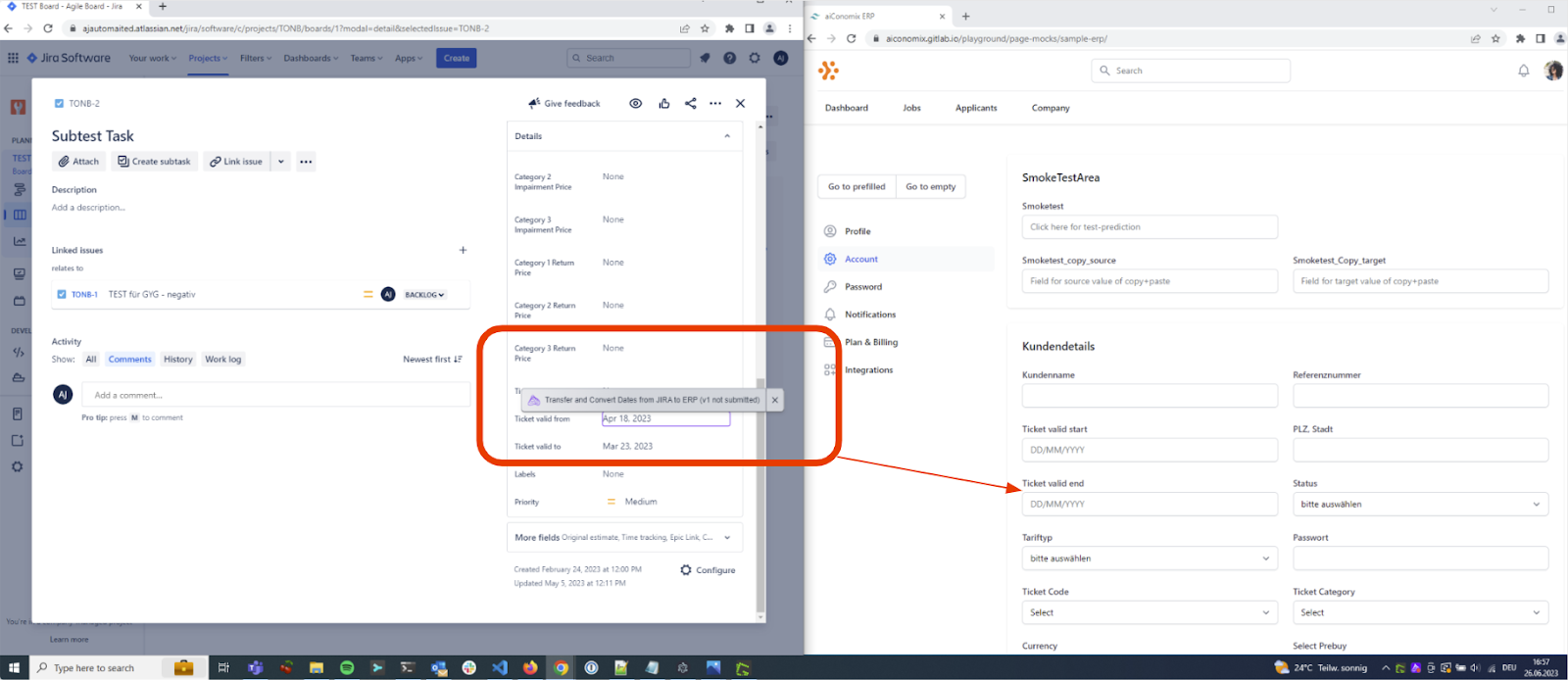
Task: Open the Filters menu in Jira
Action: click(x=256, y=58)
